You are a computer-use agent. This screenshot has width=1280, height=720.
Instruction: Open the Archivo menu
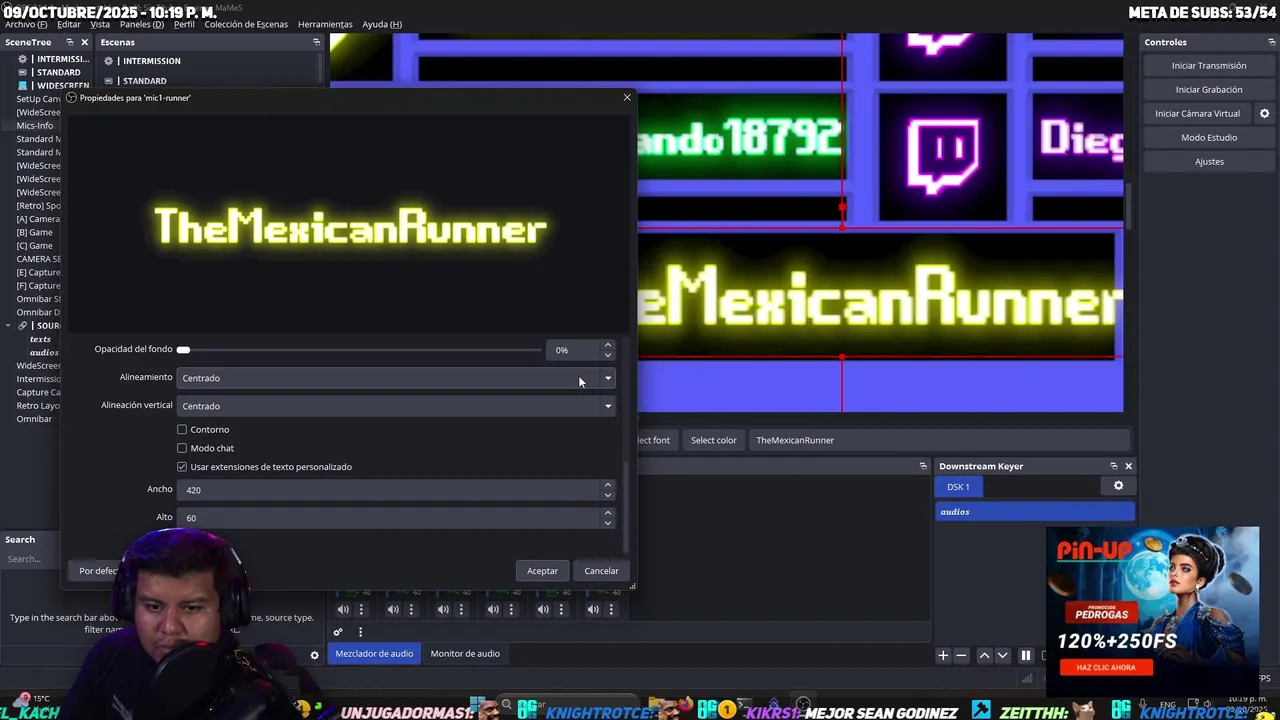25,24
